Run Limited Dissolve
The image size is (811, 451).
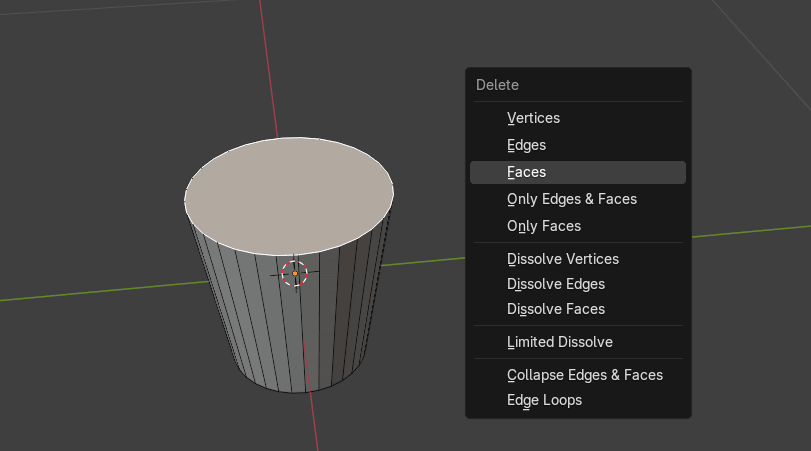559,342
